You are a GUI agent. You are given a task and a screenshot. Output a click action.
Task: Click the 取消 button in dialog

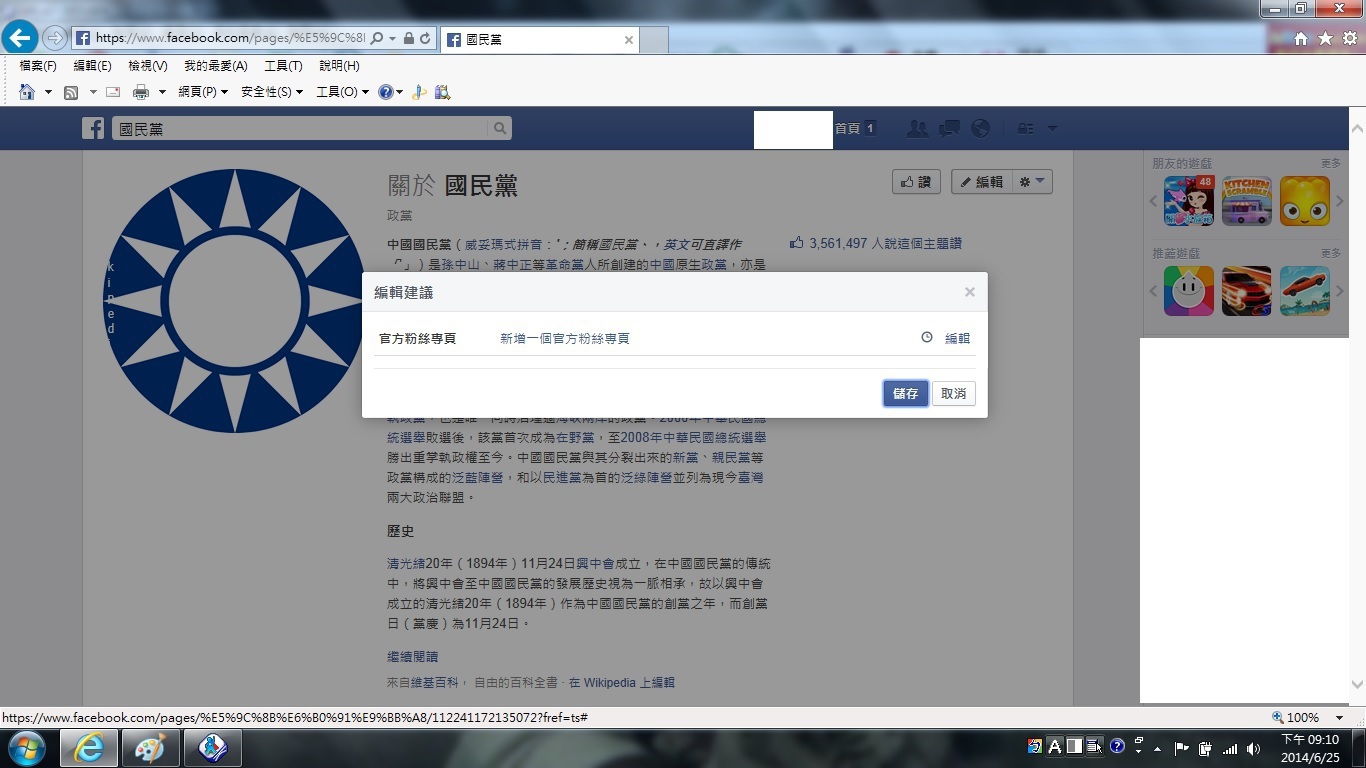click(954, 394)
